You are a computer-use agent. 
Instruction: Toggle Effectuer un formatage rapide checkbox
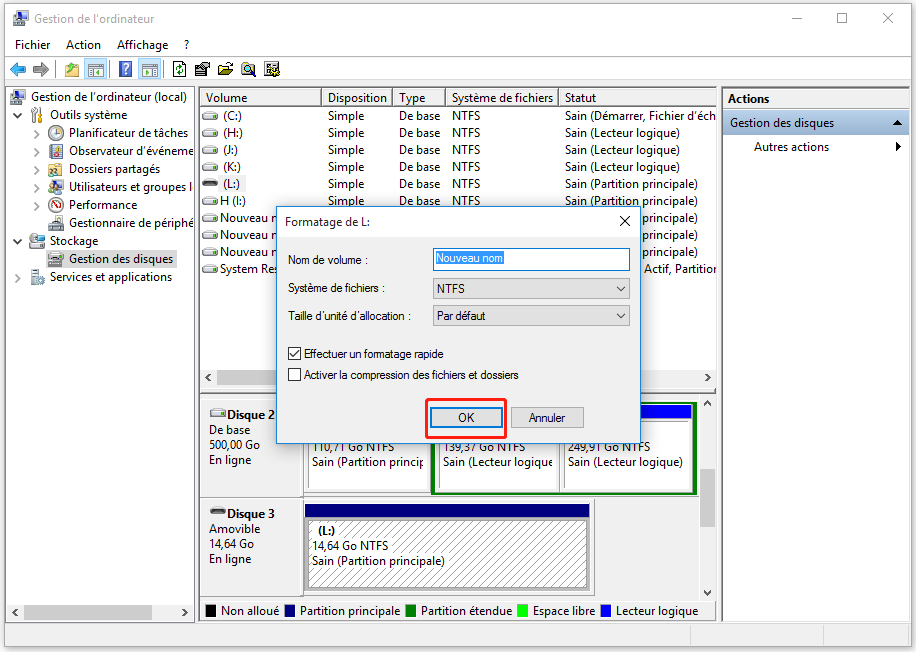tap(294, 353)
